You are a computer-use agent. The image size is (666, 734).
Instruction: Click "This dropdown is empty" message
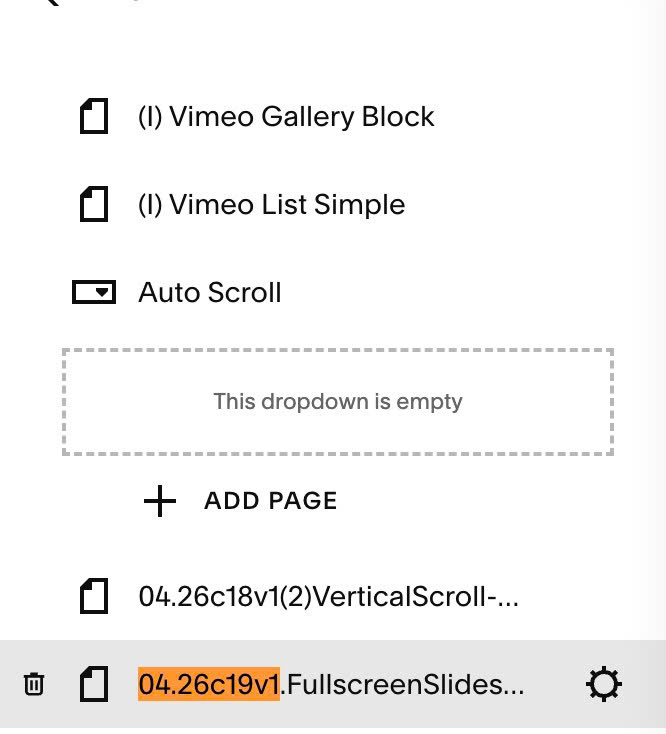[337, 402]
